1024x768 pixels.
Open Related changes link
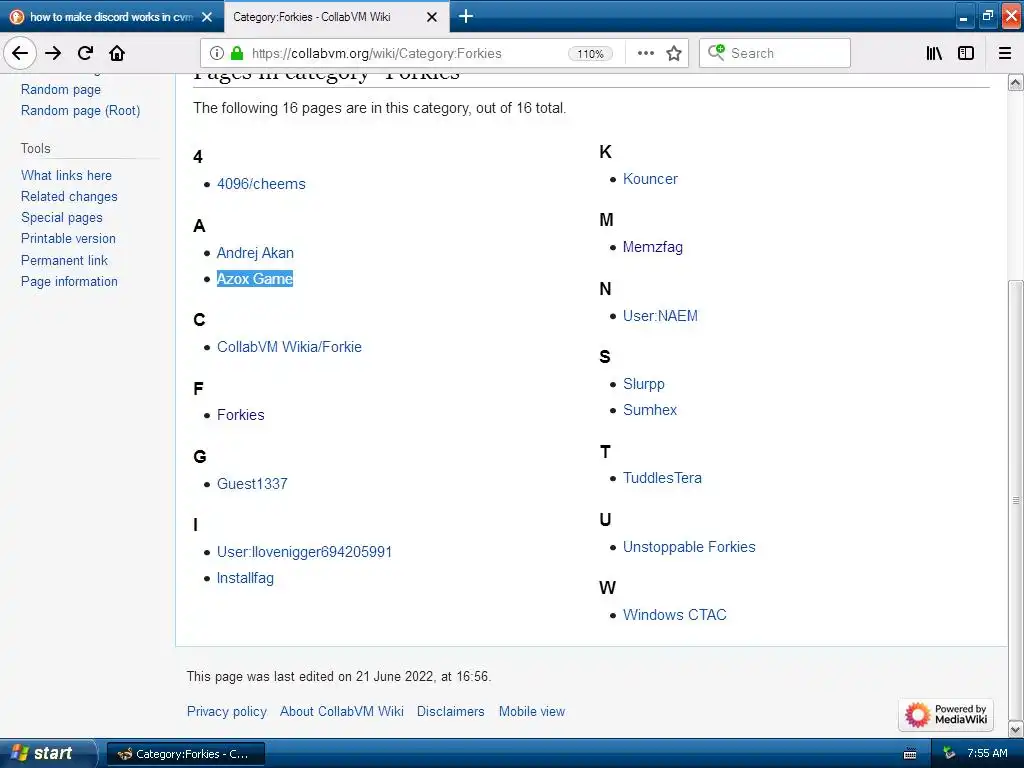tap(69, 197)
